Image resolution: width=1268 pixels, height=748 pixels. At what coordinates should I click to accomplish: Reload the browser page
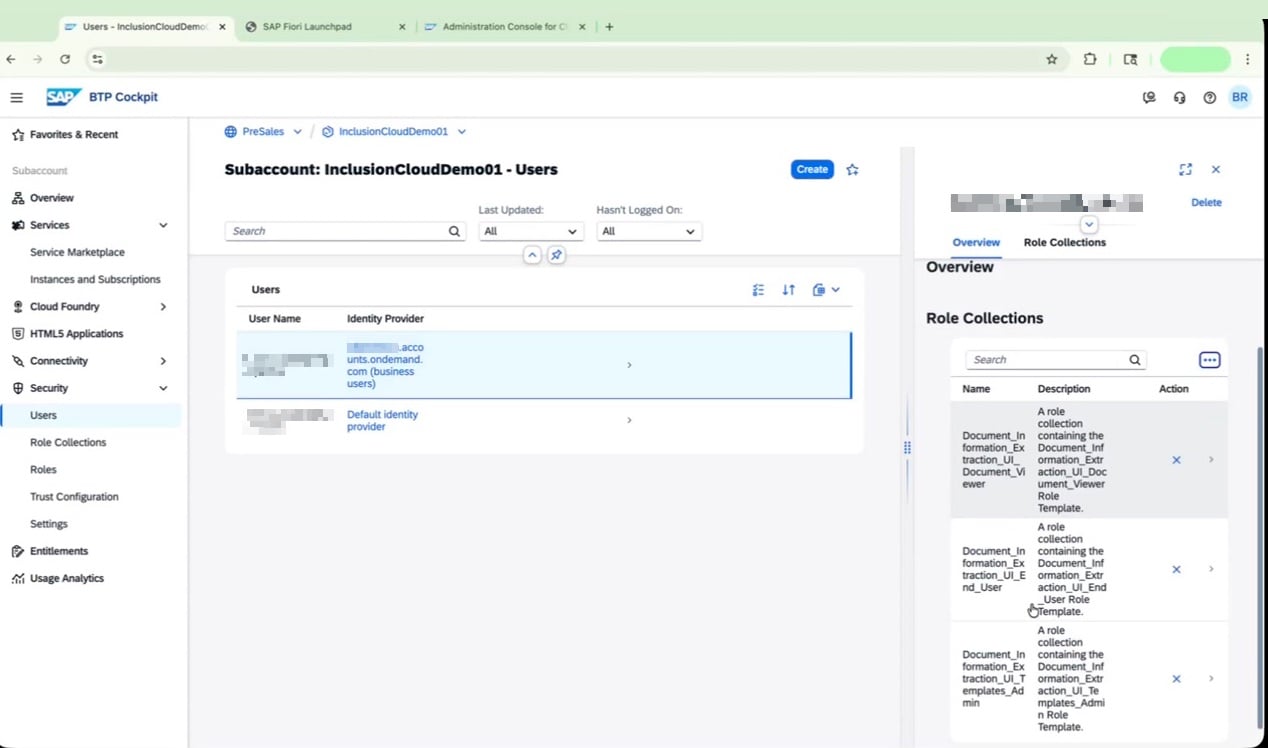pos(65,59)
